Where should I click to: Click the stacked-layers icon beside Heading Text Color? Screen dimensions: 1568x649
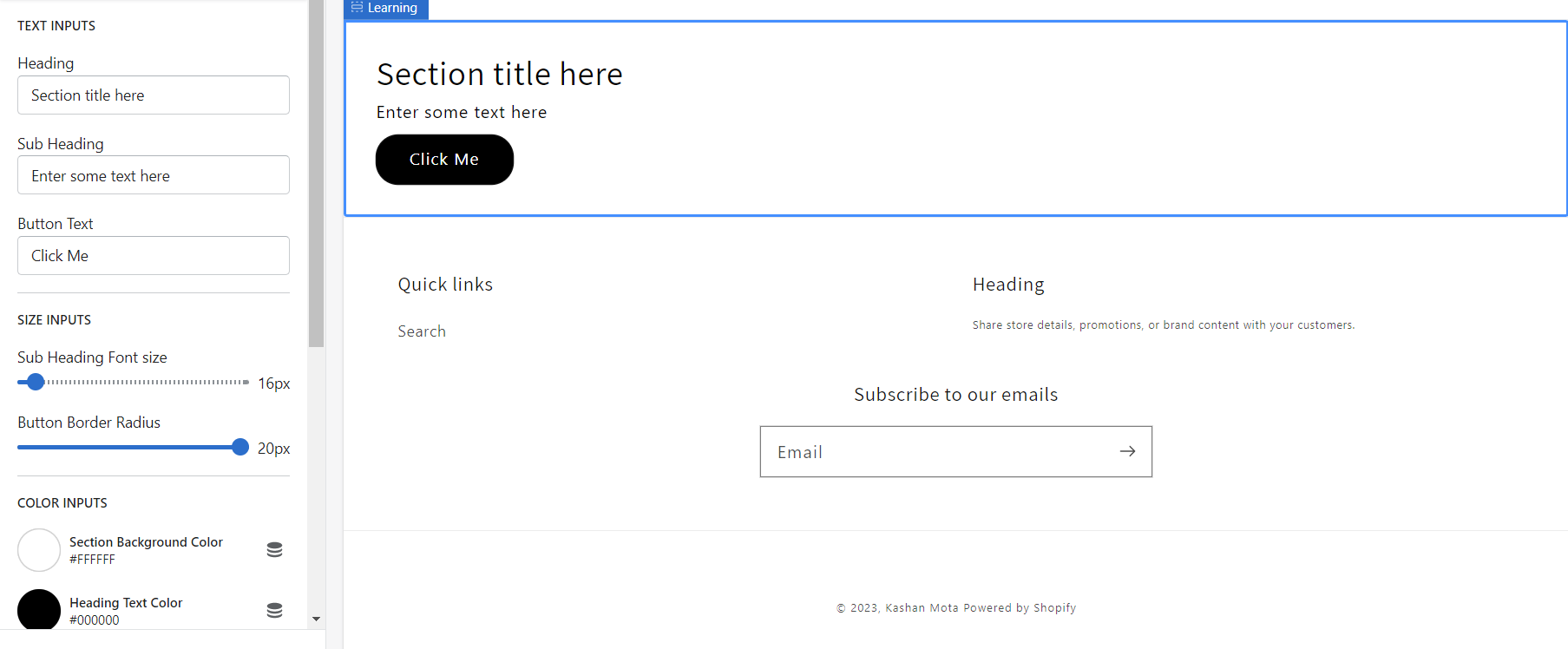(x=274, y=610)
